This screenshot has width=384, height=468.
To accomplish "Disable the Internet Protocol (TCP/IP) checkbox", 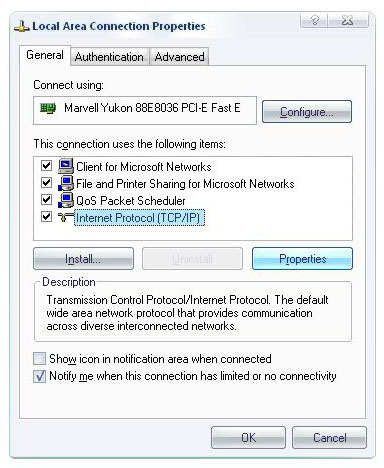I will 46,217.
